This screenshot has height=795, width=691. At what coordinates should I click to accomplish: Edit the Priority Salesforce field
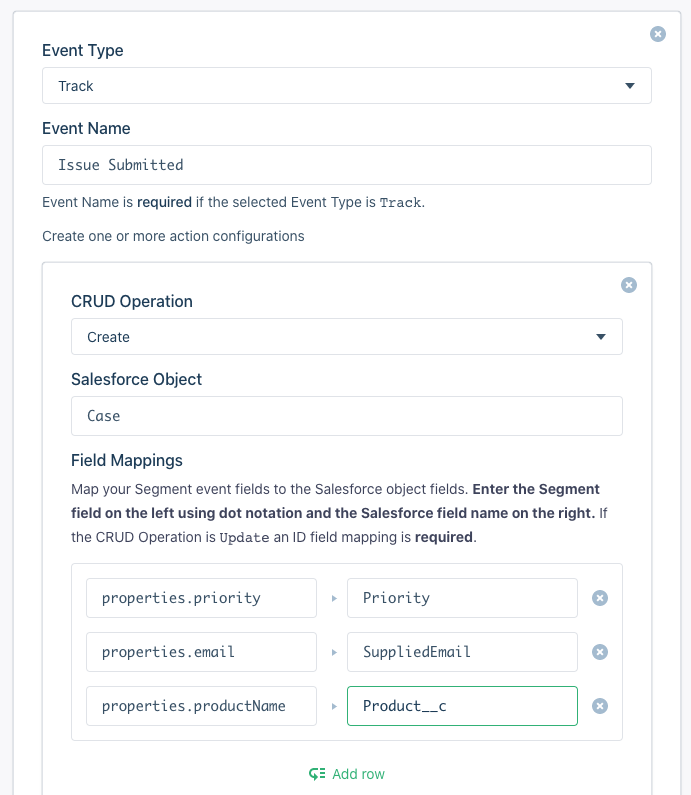pyautogui.click(x=462, y=598)
